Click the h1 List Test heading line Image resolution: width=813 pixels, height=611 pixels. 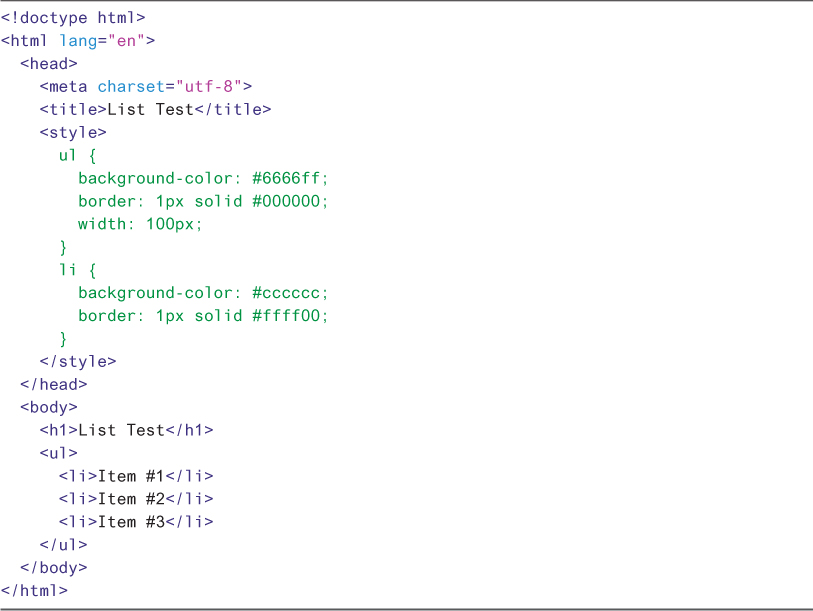point(126,430)
